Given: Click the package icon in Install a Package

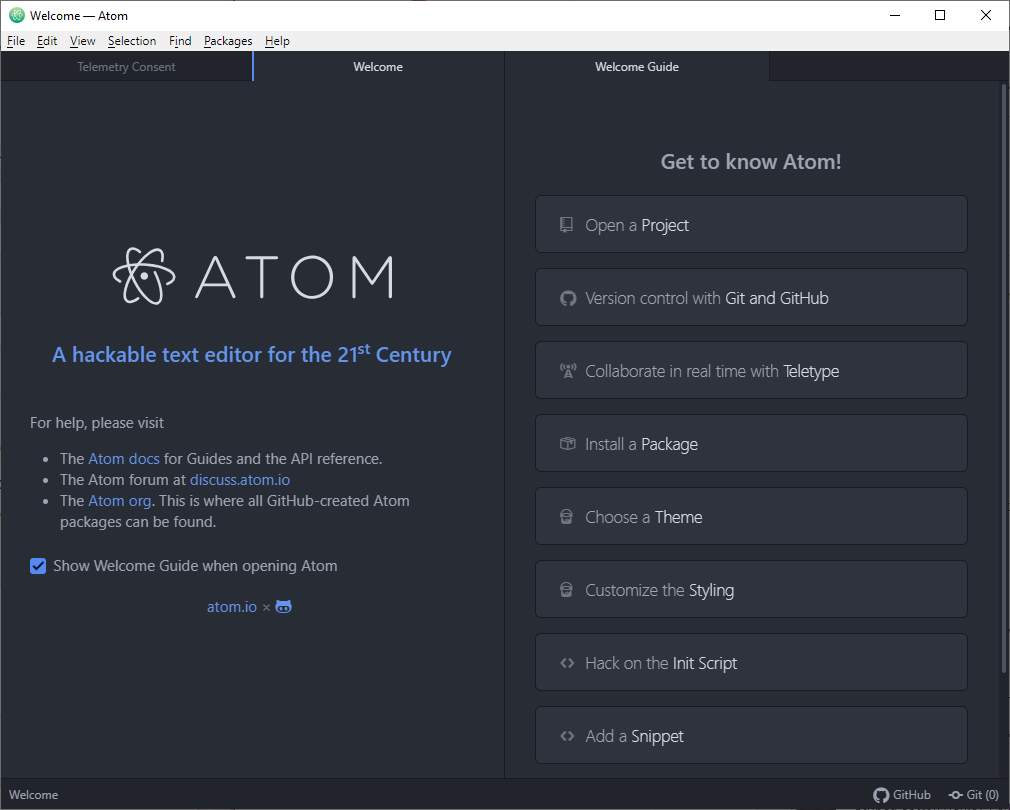Looking at the screenshot, I should (x=567, y=443).
